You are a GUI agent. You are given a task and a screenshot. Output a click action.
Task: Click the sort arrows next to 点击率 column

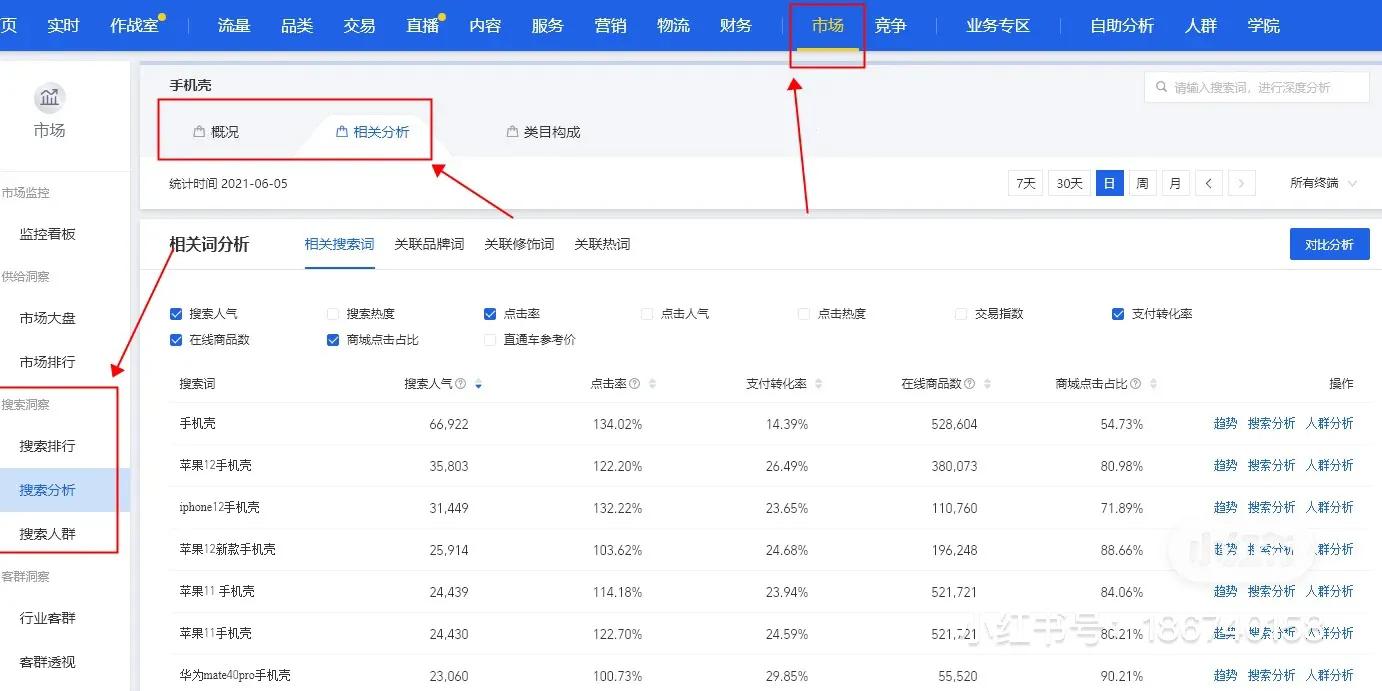click(651, 384)
